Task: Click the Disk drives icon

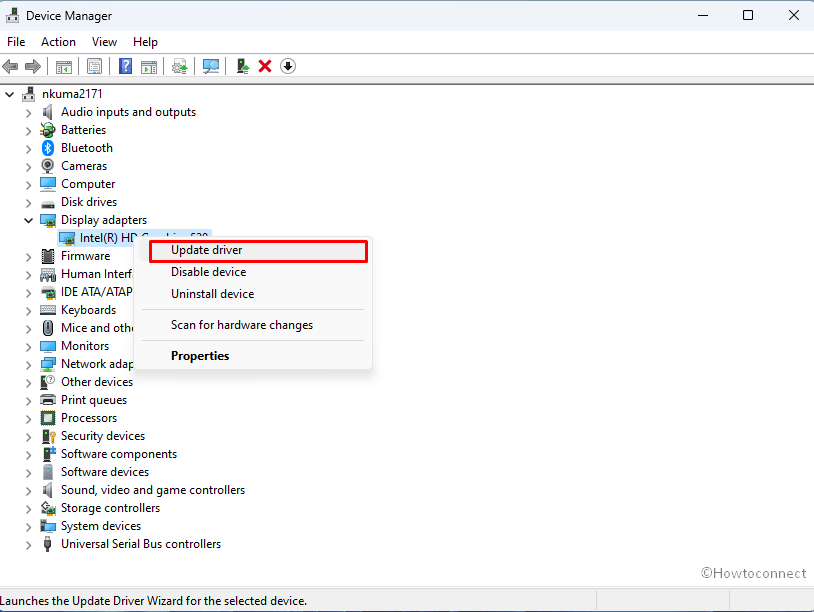Action: (48, 203)
